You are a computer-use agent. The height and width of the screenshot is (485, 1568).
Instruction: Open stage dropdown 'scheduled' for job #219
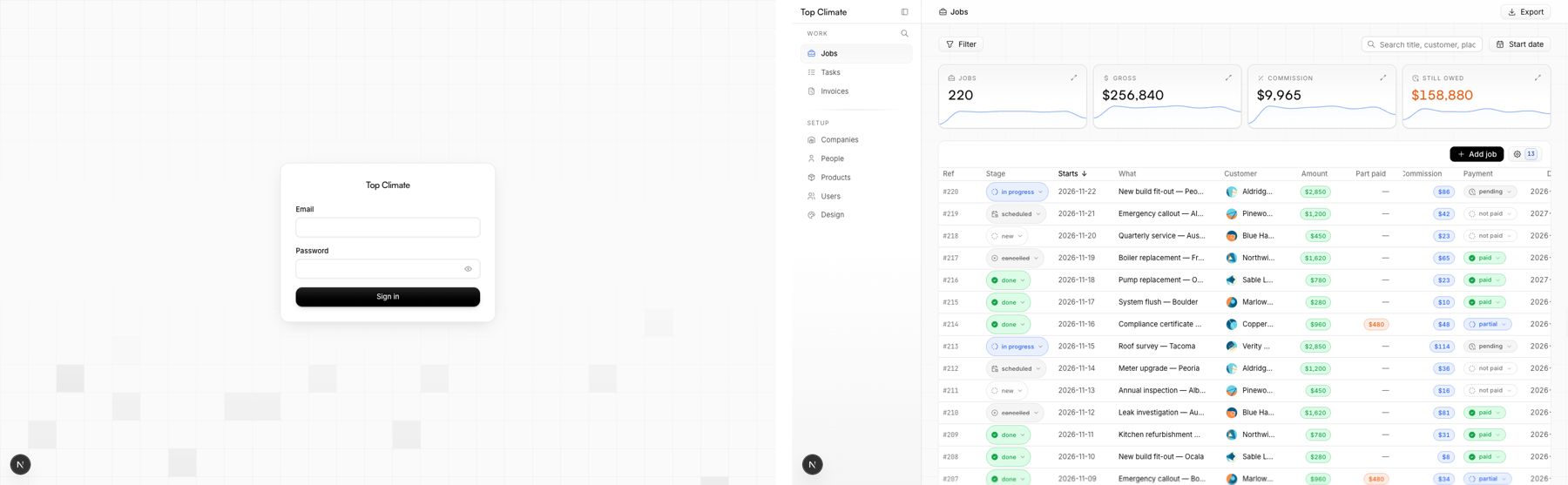tap(1016, 213)
